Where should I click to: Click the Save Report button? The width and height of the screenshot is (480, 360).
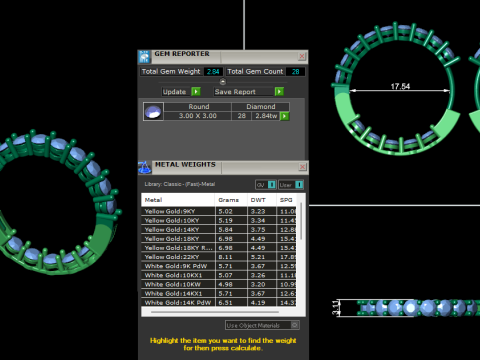point(244,92)
